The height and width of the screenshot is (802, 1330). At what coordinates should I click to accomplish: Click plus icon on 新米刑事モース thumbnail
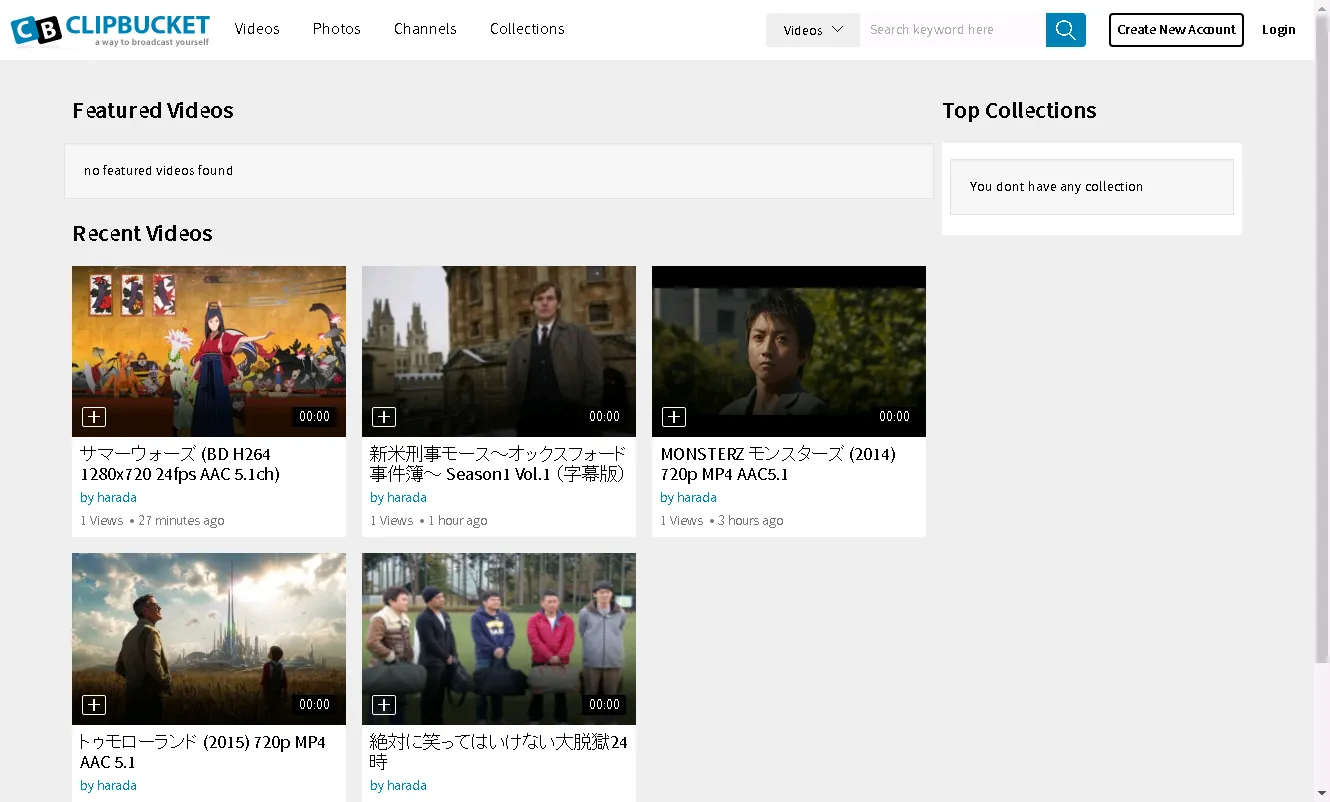pyautogui.click(x=384, y=417)
